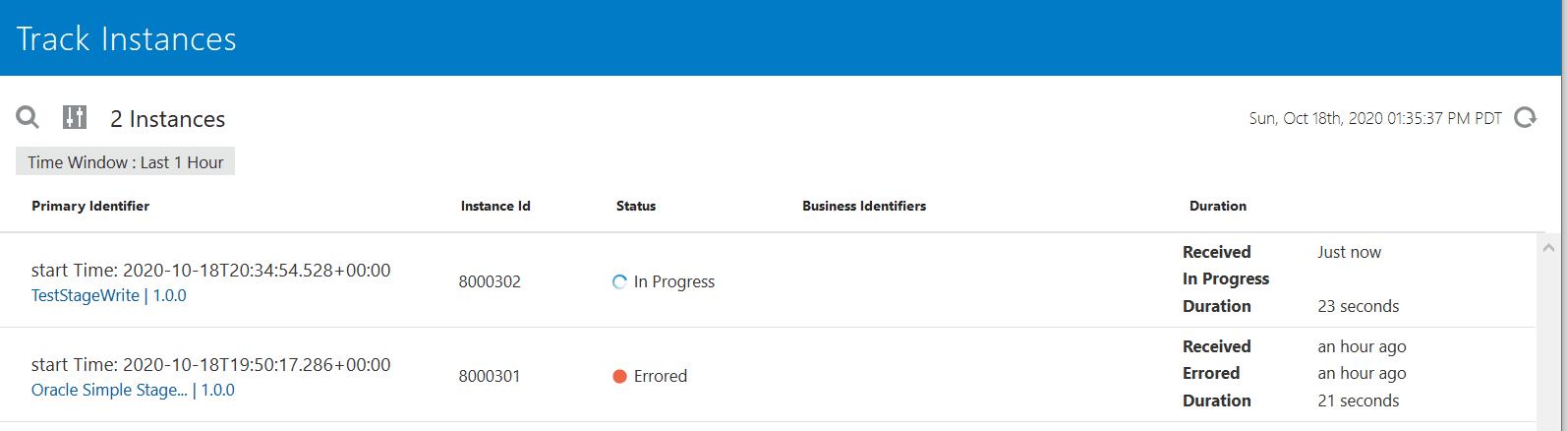Click the scrollbar up arrow
This screenshot has height=431, width=1568.
1549,247
